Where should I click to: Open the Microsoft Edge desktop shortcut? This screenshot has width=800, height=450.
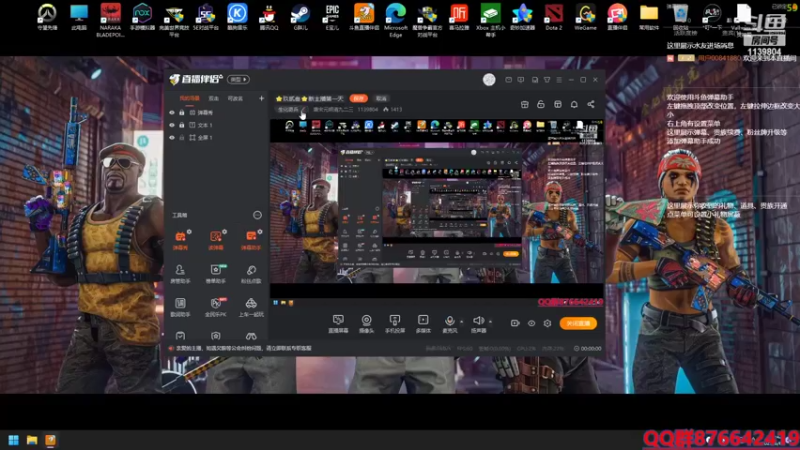pos(396,19)
